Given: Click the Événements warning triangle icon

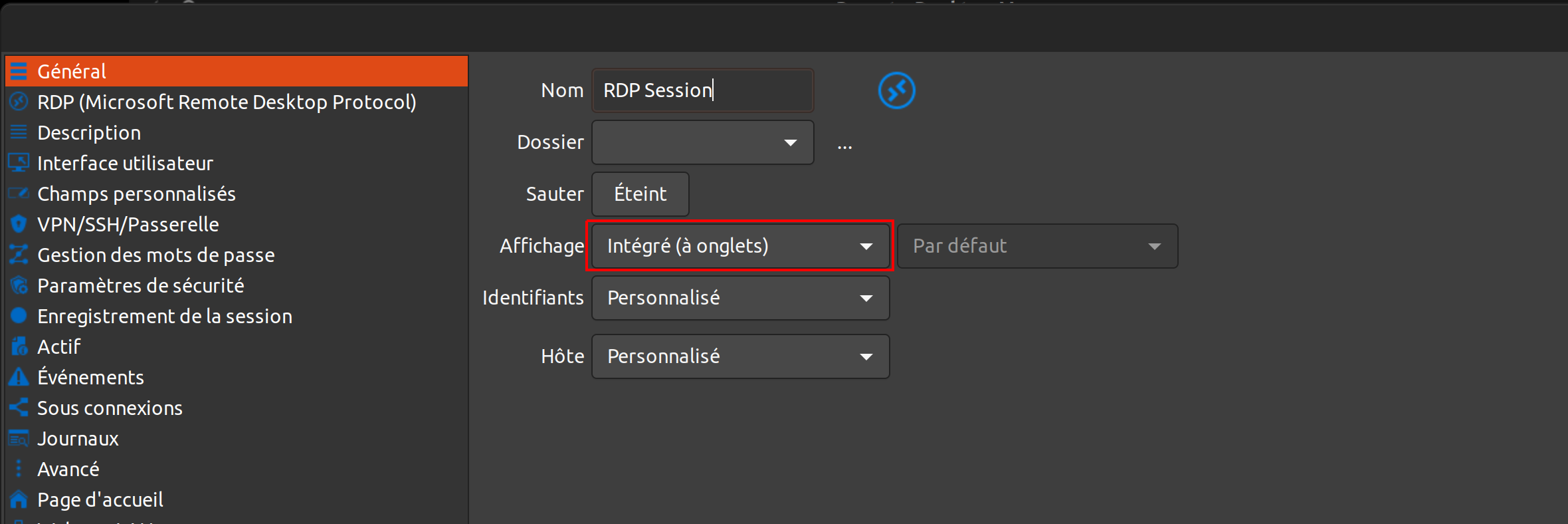Looking at the screenshot, I should (x=19, y=377).
